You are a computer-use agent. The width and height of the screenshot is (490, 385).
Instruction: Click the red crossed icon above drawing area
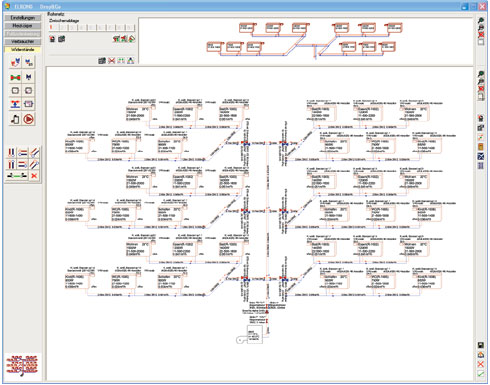click(112, 60)
